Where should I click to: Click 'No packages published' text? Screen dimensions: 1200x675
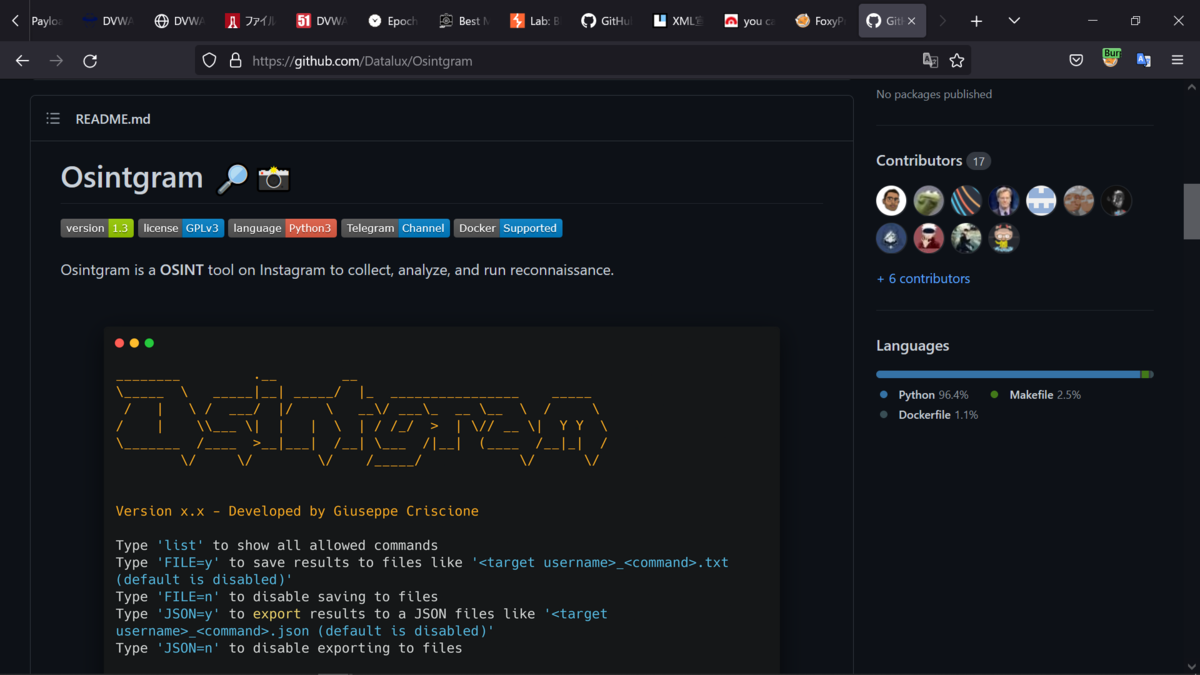pos(934,94)
